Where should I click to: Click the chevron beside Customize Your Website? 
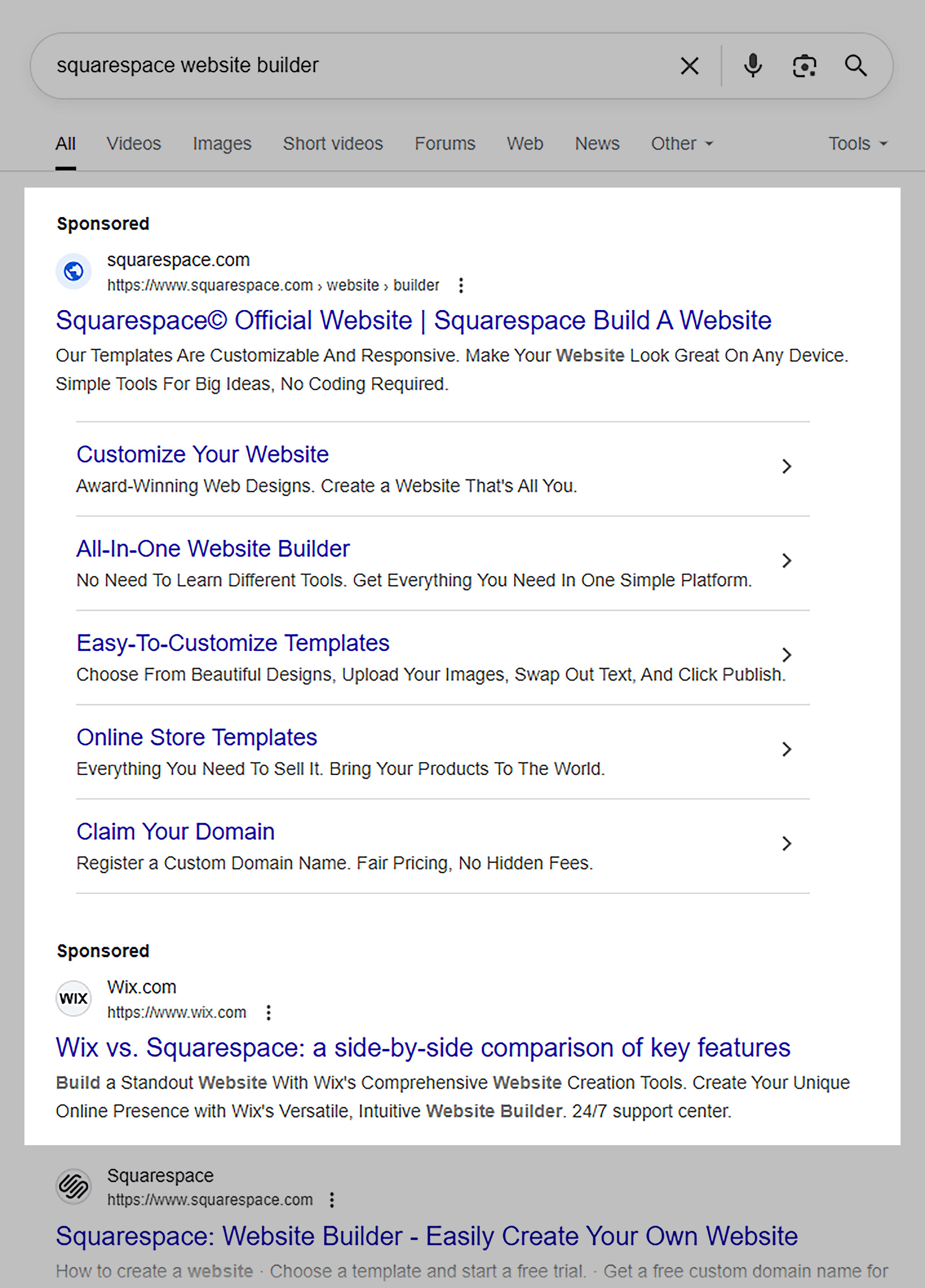pos(787,467)
